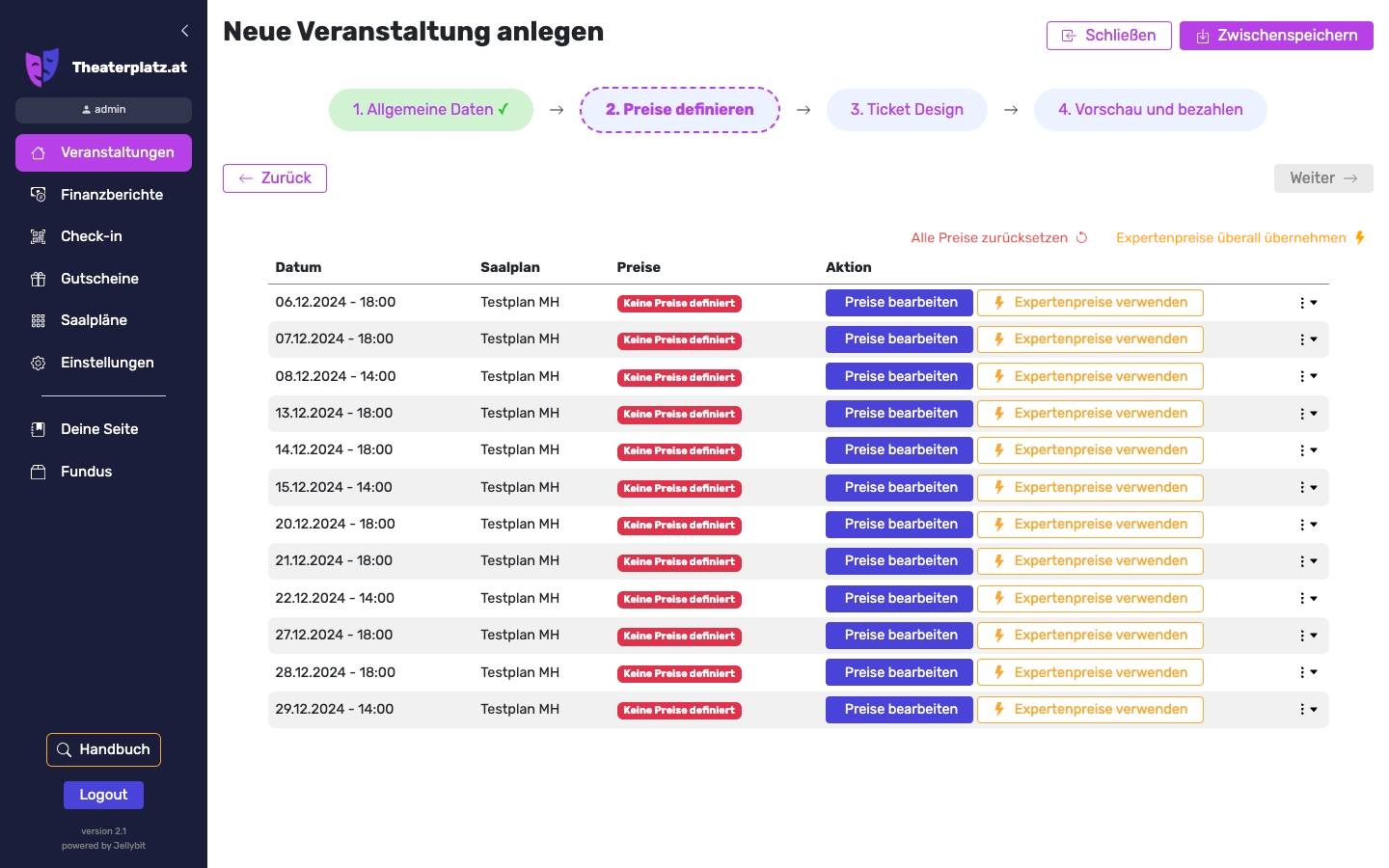Click Alle Preise zurücksetzen link
Screen dimensions: 1389x868
pos(998,238)
